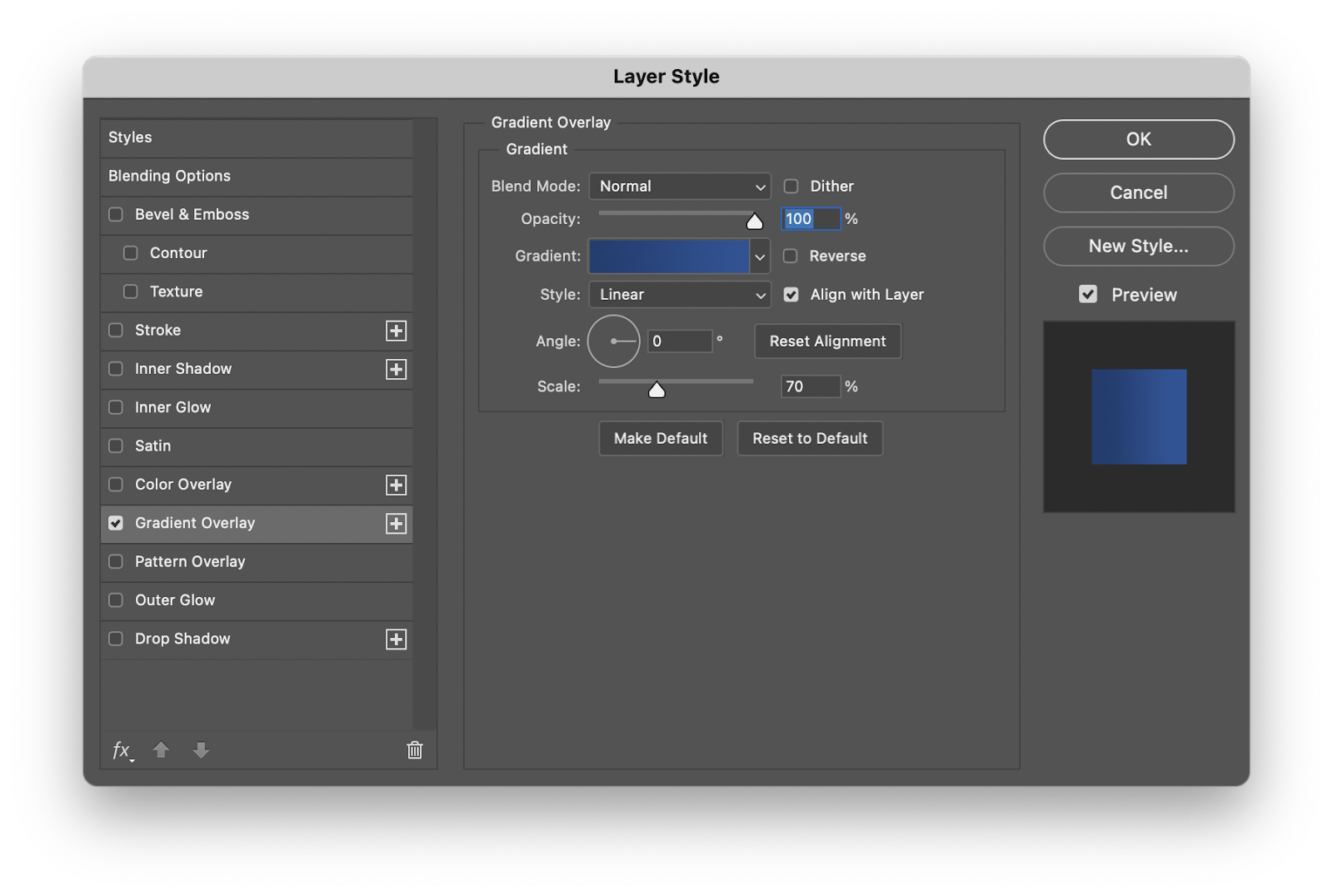Click the Opacity slider handle
Screen dimensions: 1333x896
coord(754,222)
